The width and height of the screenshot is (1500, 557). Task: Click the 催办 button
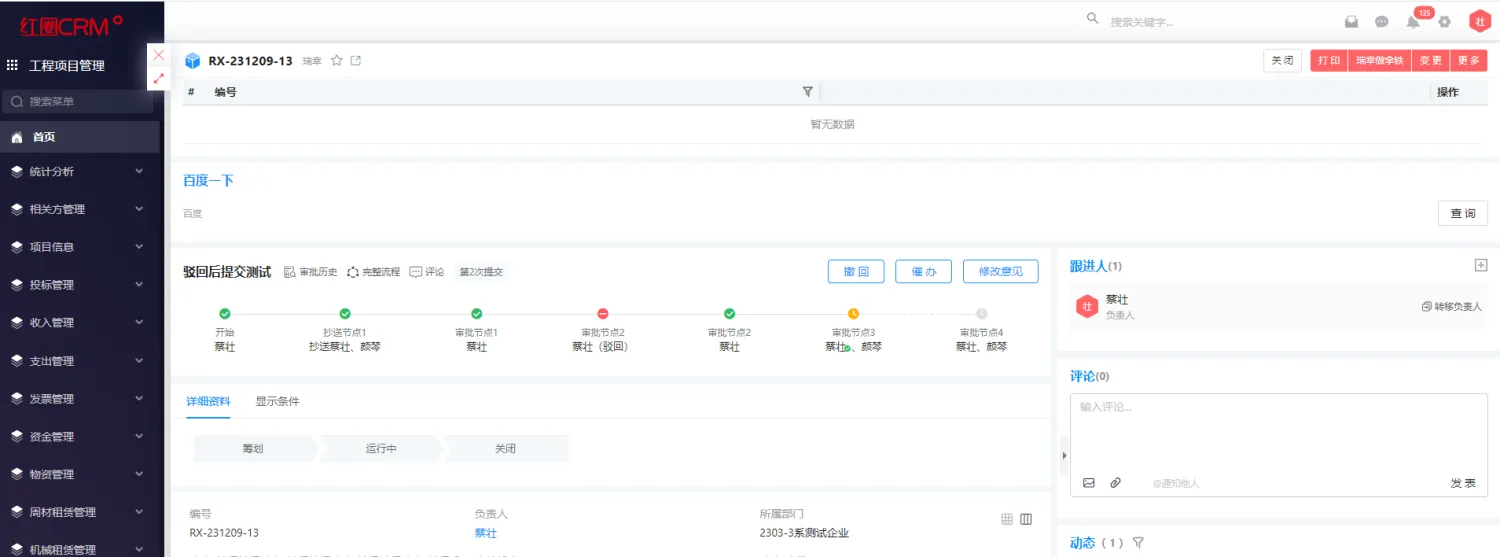[923, 271]
